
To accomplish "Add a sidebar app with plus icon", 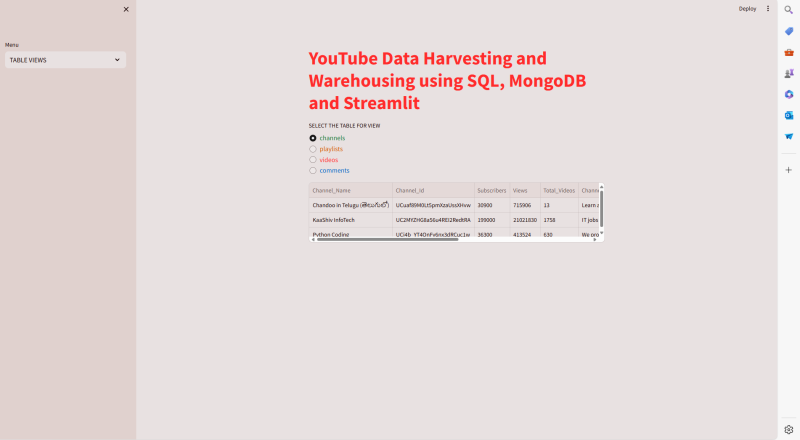I will (x=789, y=170).
